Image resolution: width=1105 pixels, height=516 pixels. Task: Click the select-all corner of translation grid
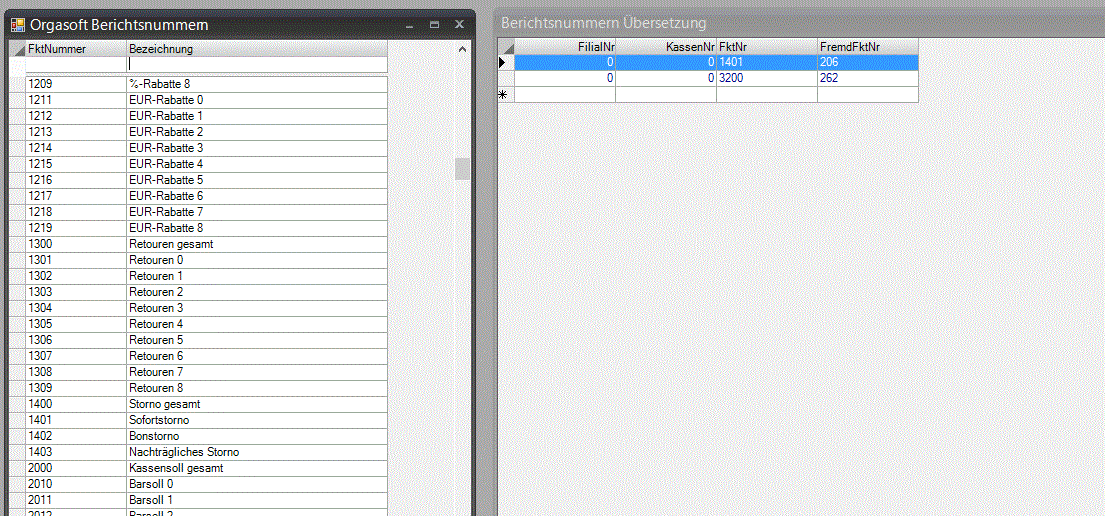pyautogui.click(x=506, y=46)
